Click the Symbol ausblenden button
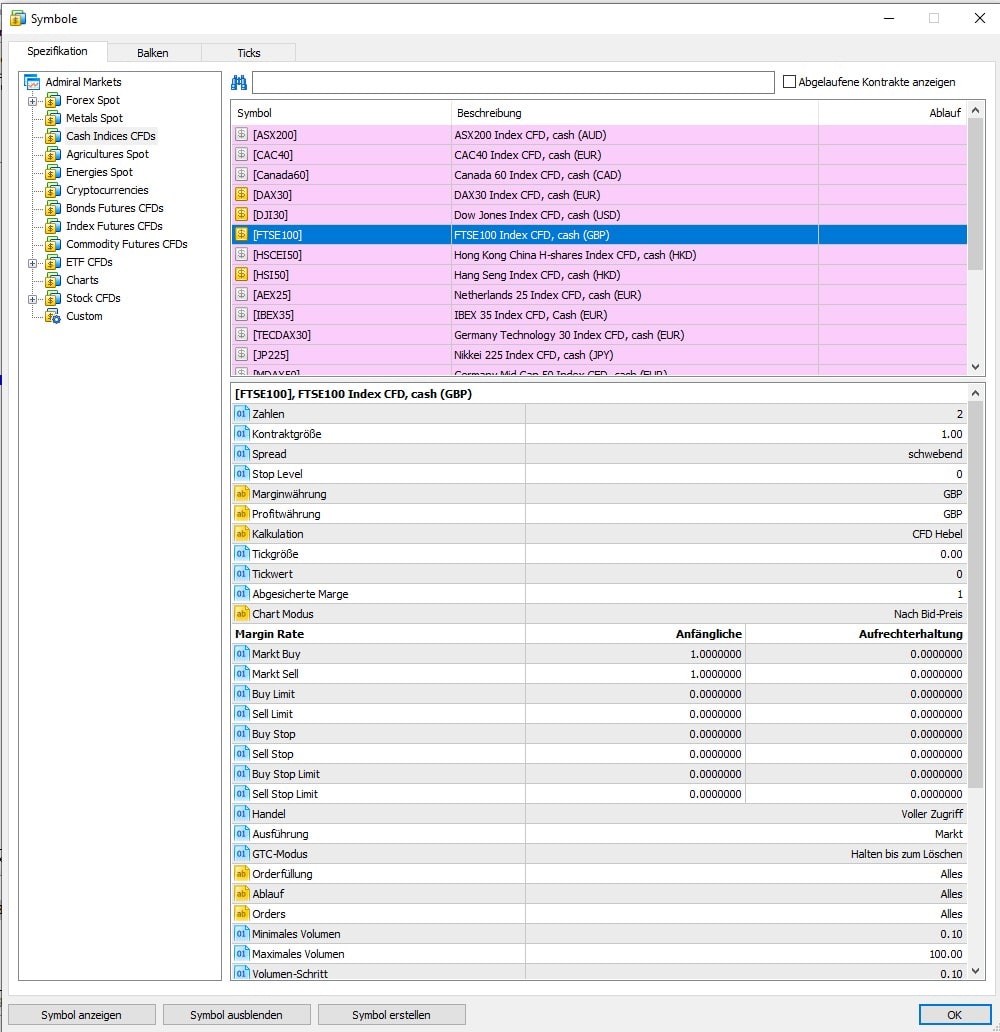 coord(236,1015)
